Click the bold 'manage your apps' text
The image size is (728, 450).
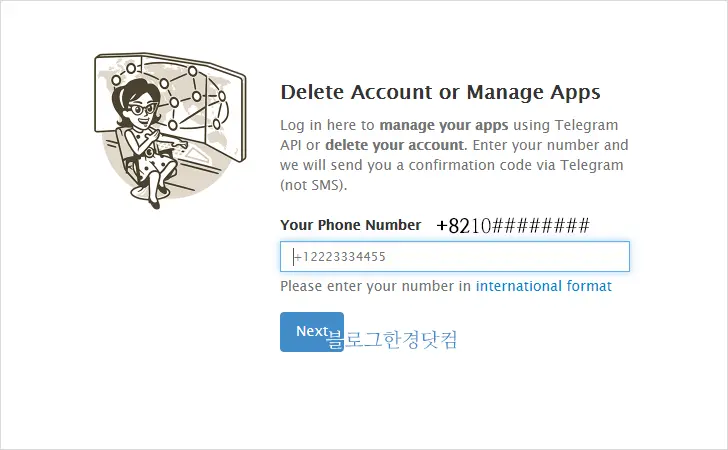tap(444, 125)
